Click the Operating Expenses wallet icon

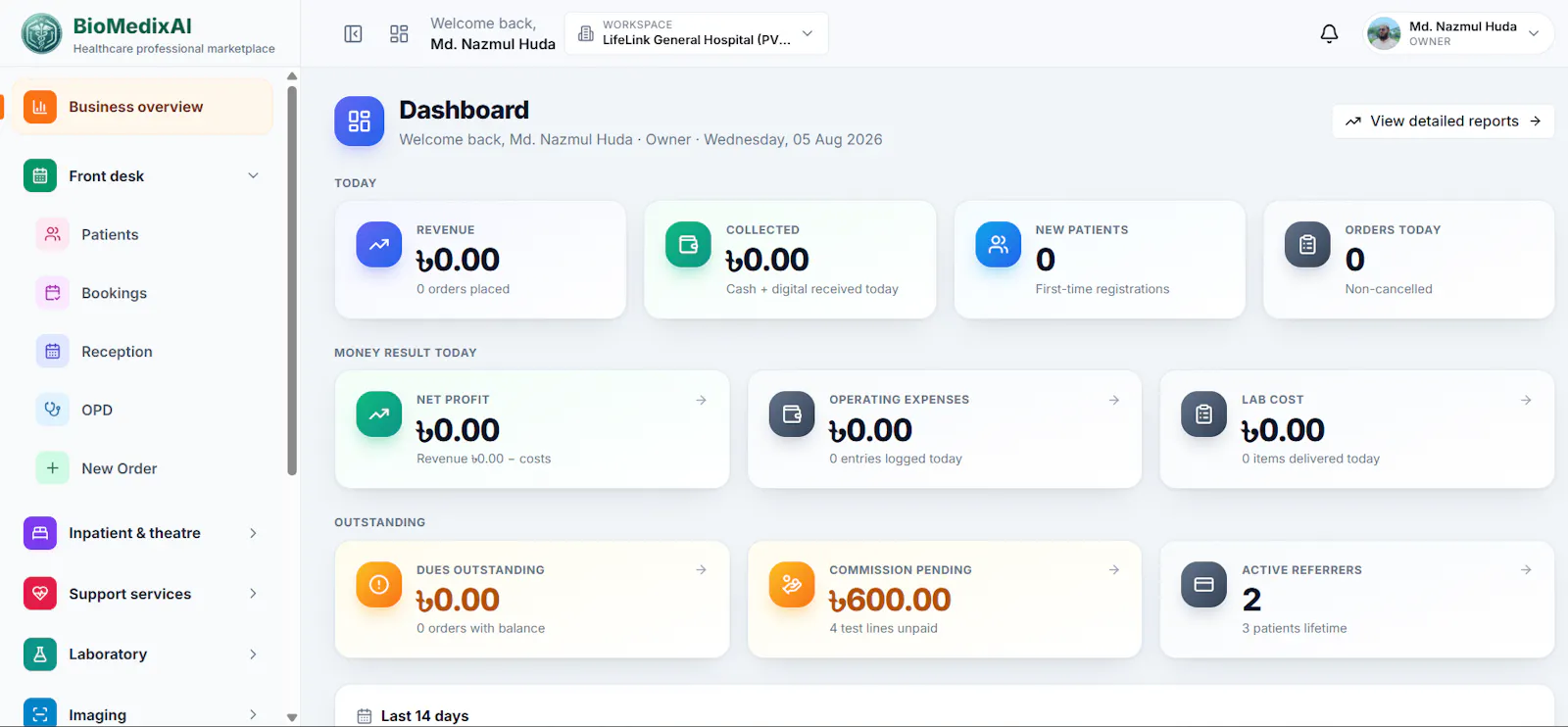click(792, 414)
